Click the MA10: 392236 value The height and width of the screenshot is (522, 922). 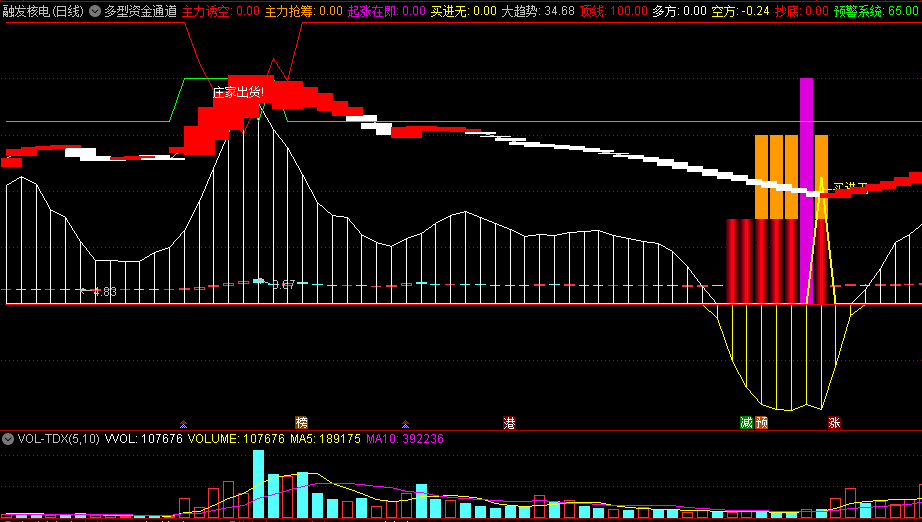405,439
